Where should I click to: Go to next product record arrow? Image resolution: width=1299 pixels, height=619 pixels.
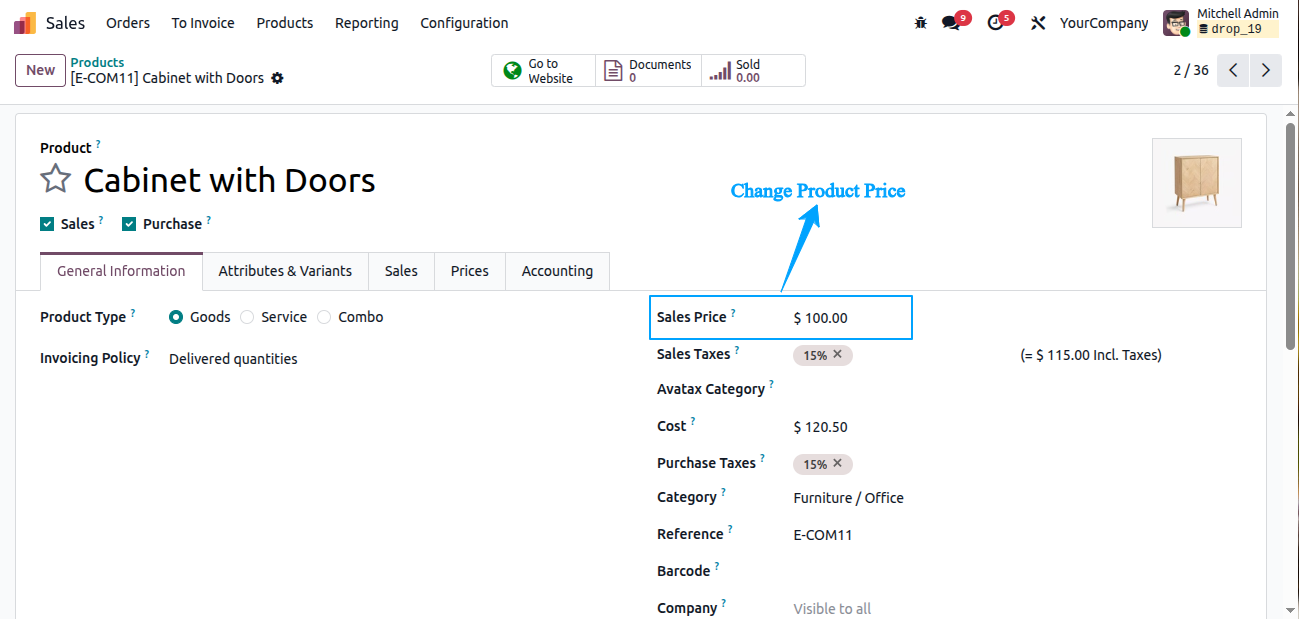(1266, 70)
